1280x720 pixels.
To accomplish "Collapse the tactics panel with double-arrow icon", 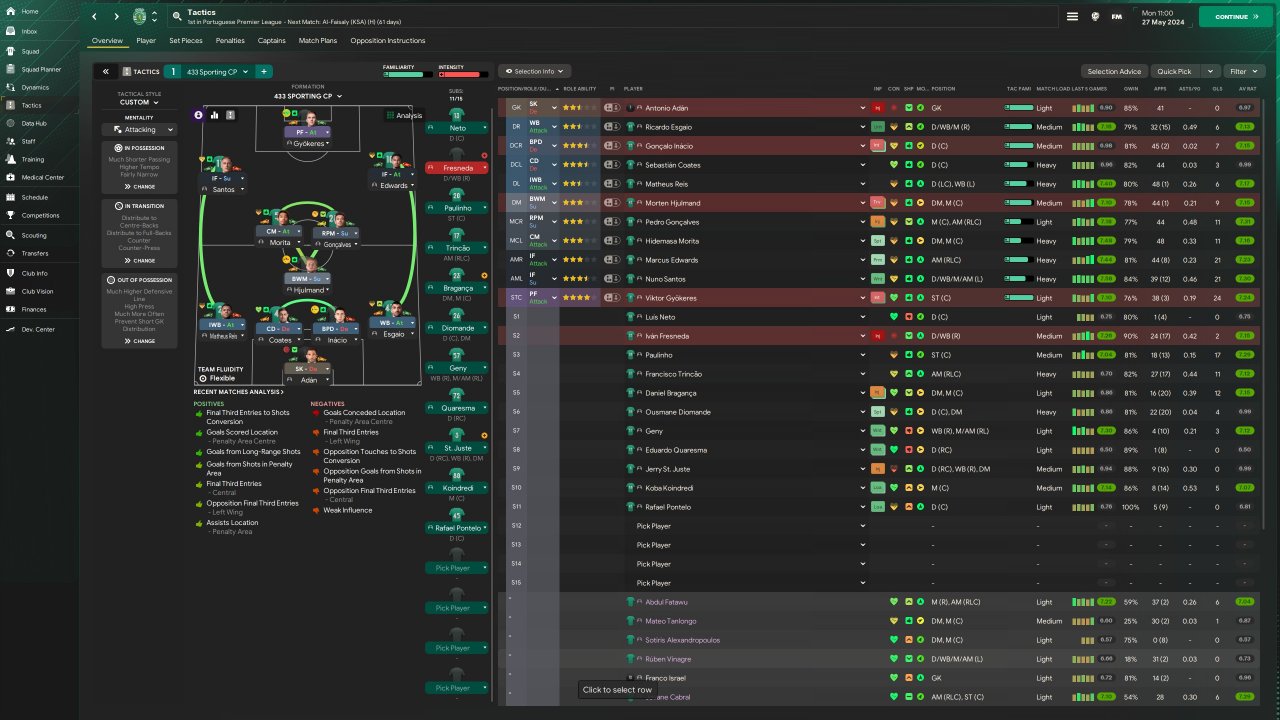I will point(105,72).
